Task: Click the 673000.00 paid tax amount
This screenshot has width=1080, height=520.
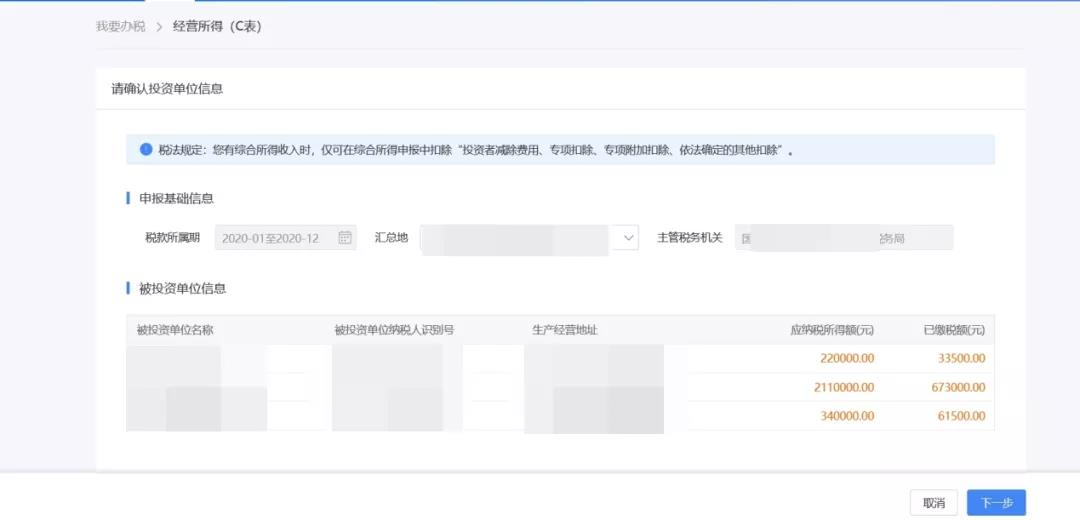Action: coord(958,388)
